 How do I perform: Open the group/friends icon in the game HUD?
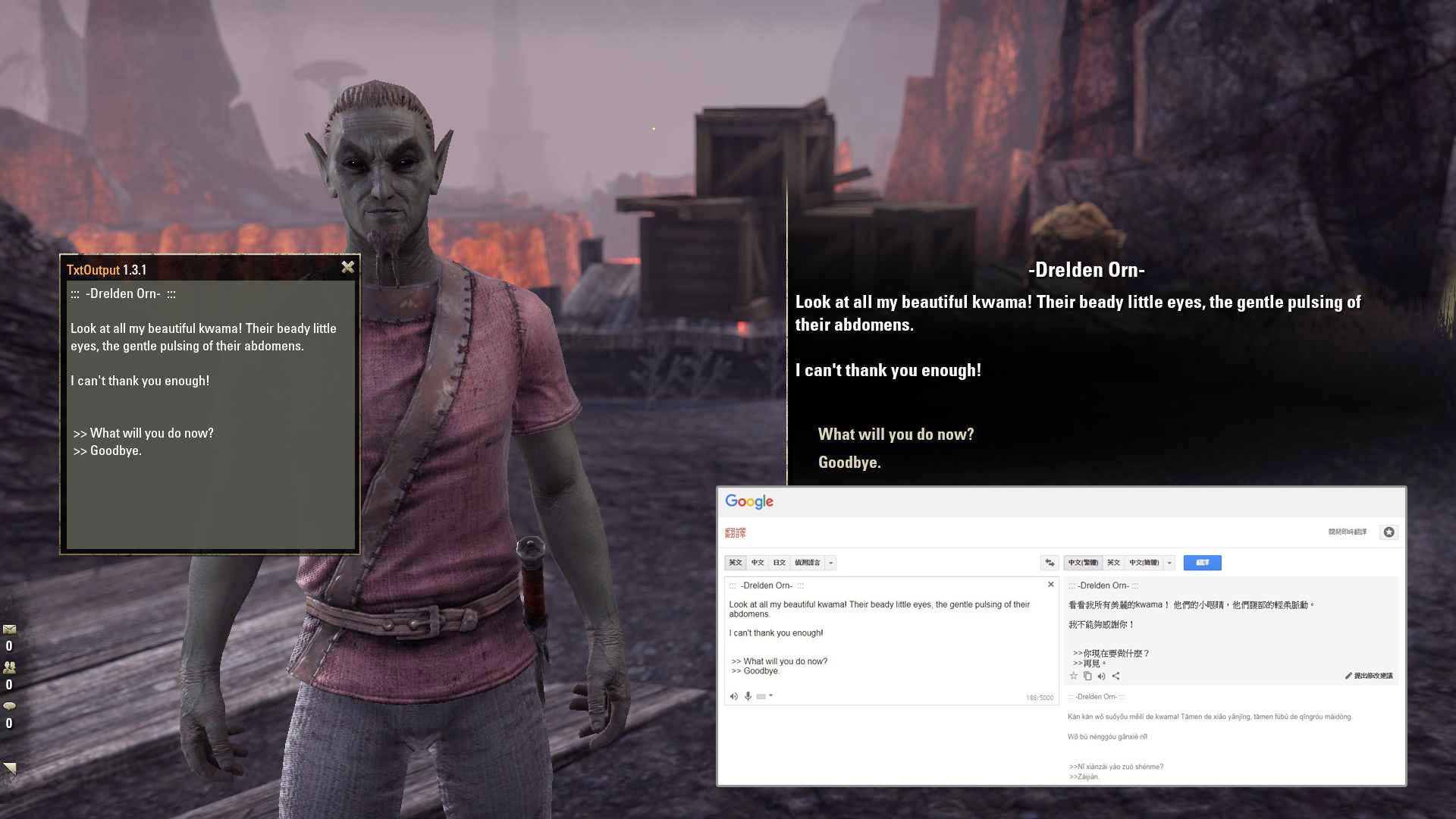pos(9,667)
